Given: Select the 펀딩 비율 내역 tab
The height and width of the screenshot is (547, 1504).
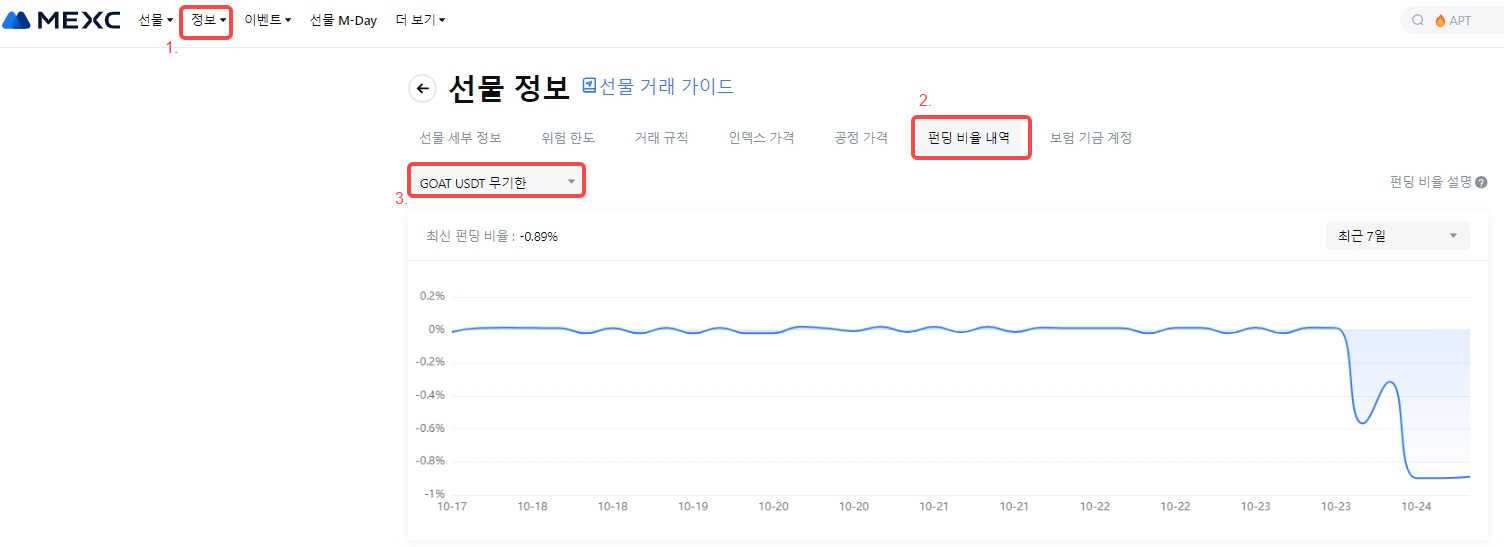Looking at the screenshot, I should coord(969,138).
